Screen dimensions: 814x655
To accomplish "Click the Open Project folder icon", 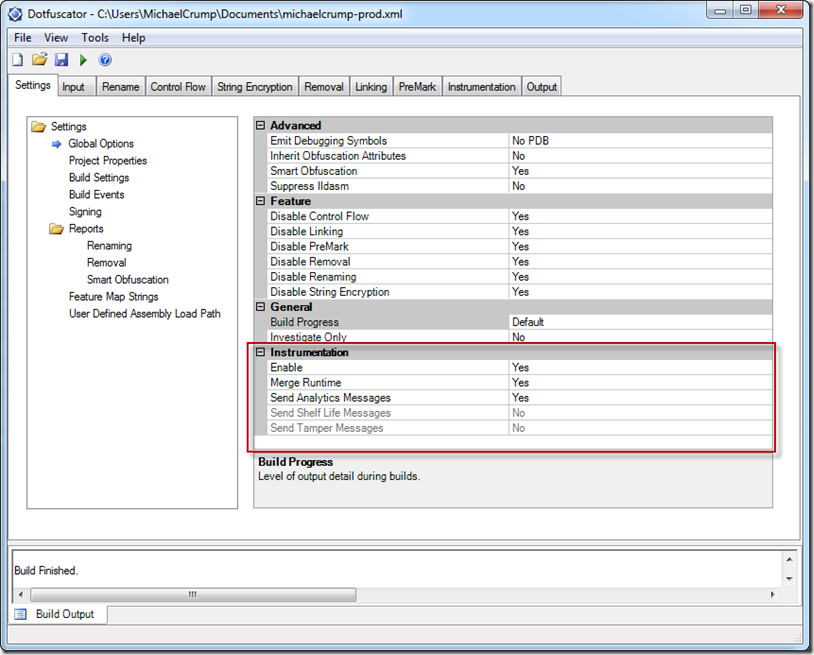I will point(39,60).
